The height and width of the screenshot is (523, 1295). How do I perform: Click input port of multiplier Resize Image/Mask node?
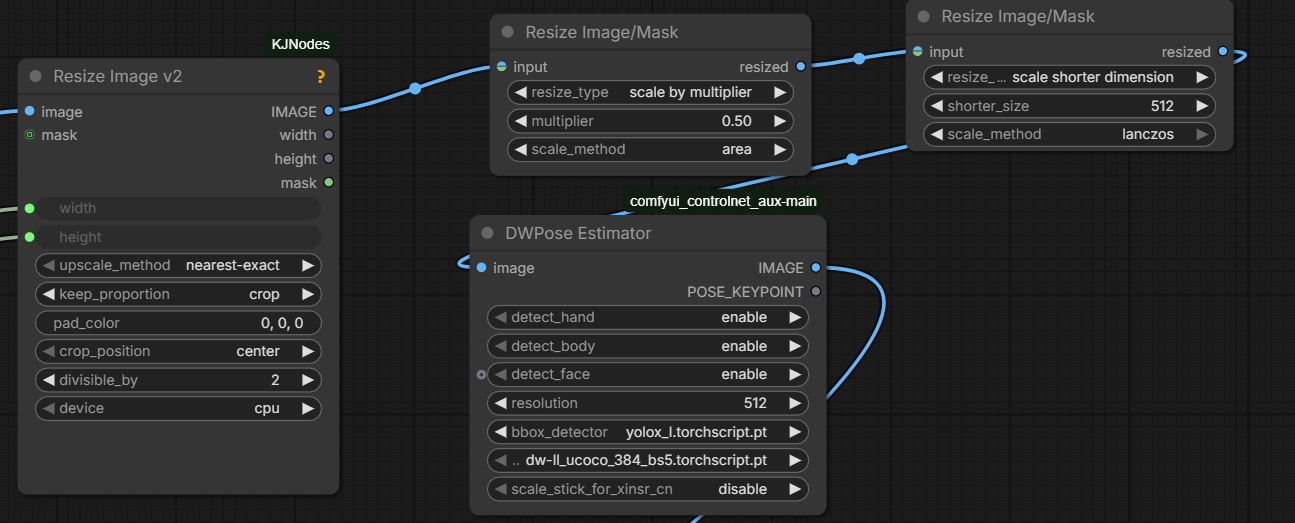[501, 67]
